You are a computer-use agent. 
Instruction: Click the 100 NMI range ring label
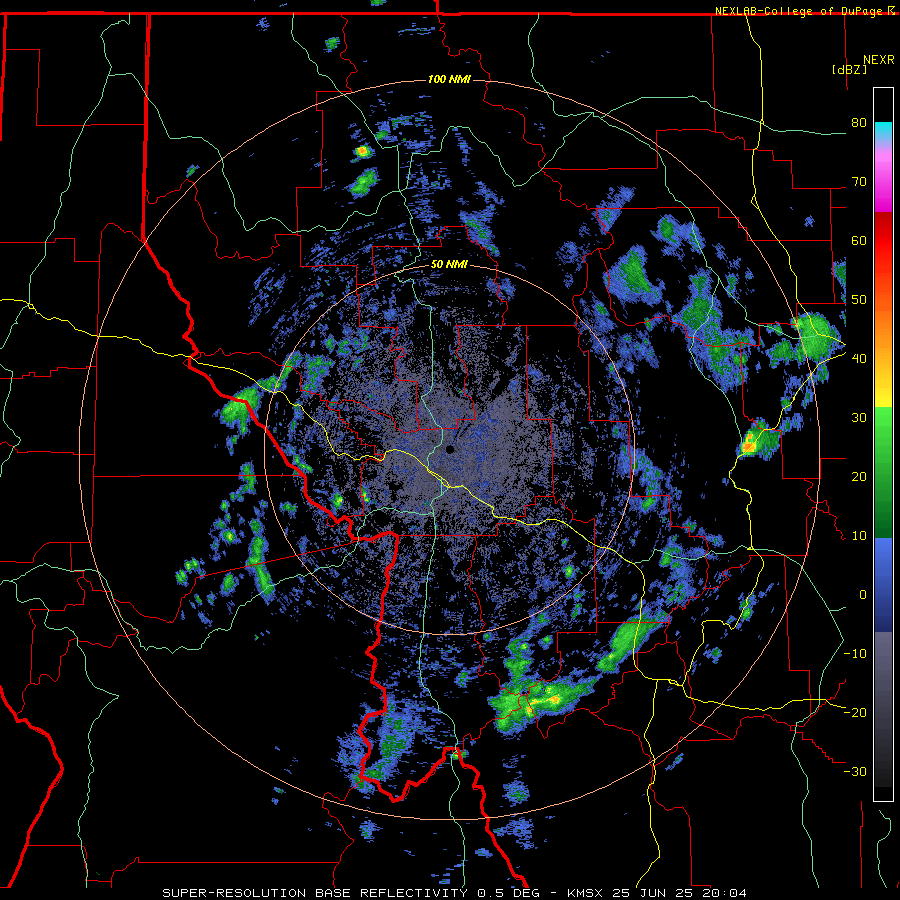pyautogui.click(x=449, y=79)
